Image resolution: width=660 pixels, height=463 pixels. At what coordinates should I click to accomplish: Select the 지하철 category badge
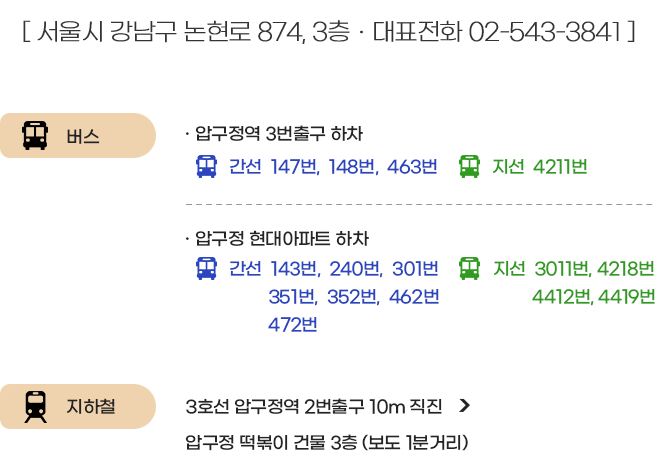[78, 407]
